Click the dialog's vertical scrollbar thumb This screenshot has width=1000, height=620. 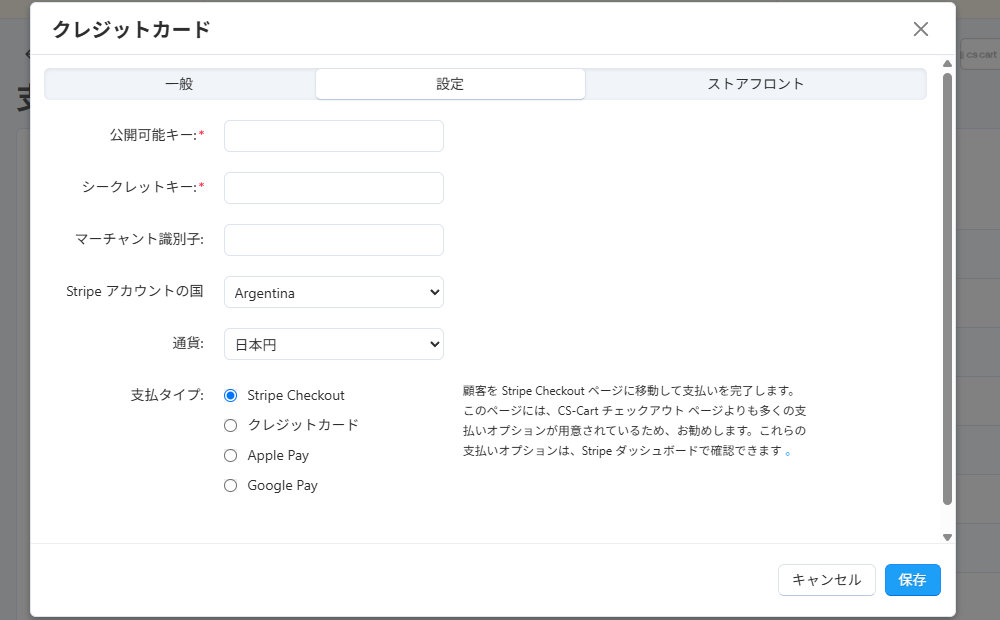[x=947, y=290]
